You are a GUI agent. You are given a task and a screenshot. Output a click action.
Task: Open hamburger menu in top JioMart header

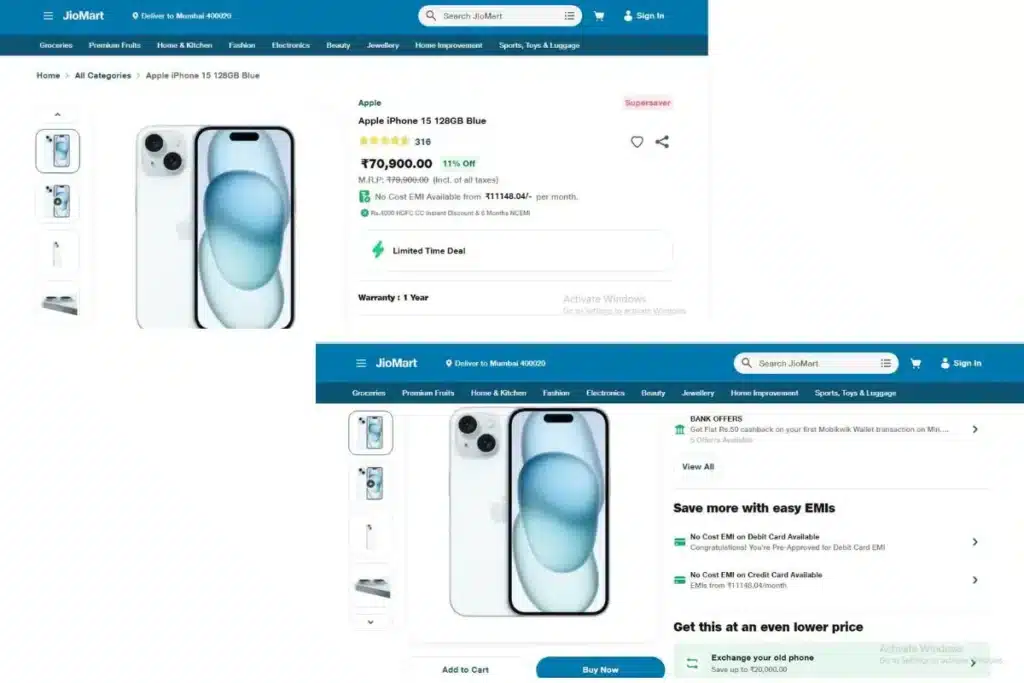[x=48, y=16]
